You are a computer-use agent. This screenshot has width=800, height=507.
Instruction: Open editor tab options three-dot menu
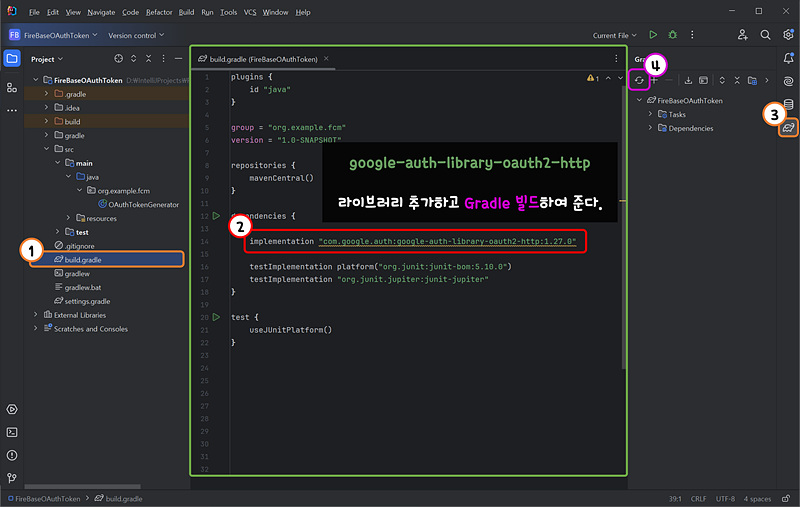tap(616, 59)
